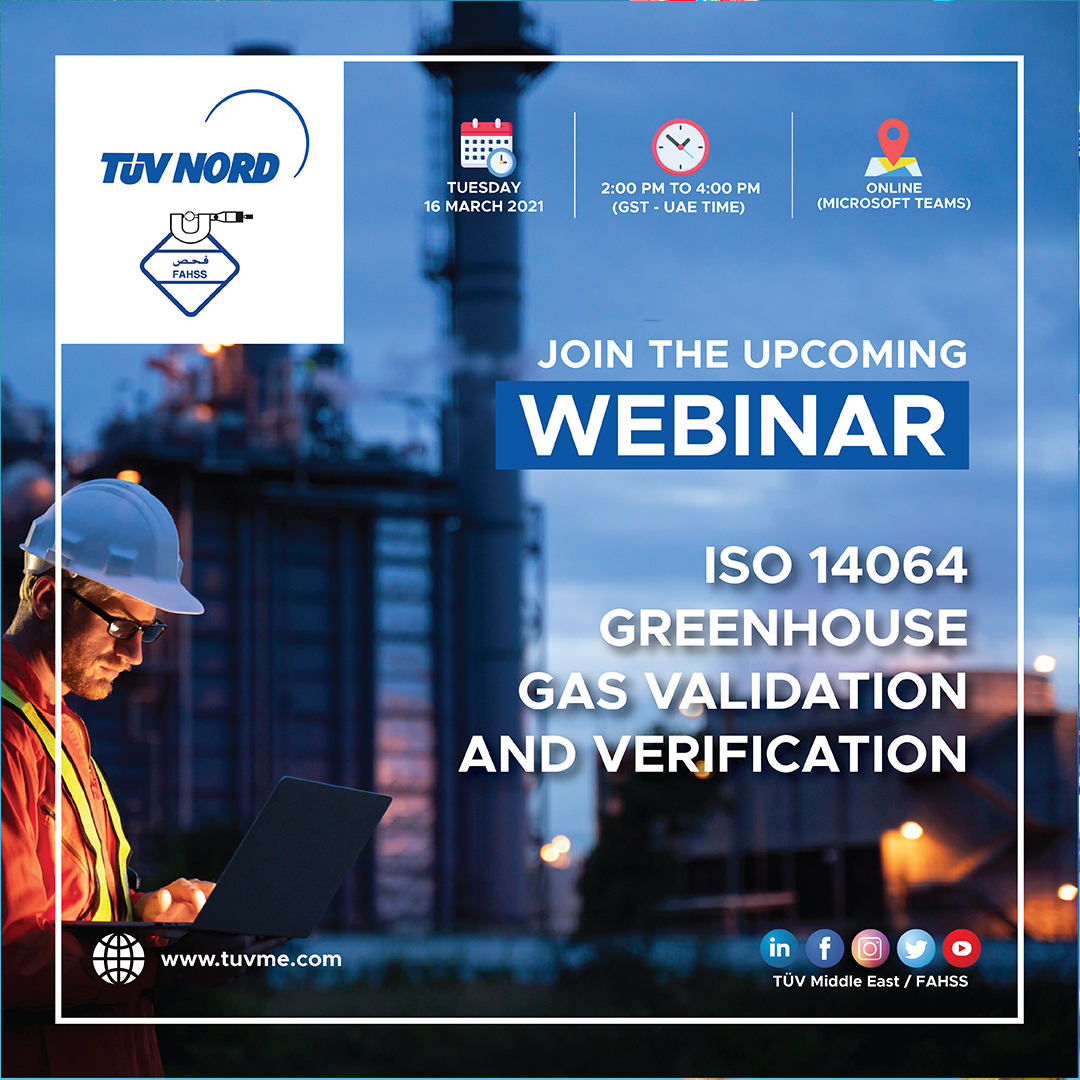
Task: Click the "AND VERIFICATION" title line
Action: [x=713, y=754]
